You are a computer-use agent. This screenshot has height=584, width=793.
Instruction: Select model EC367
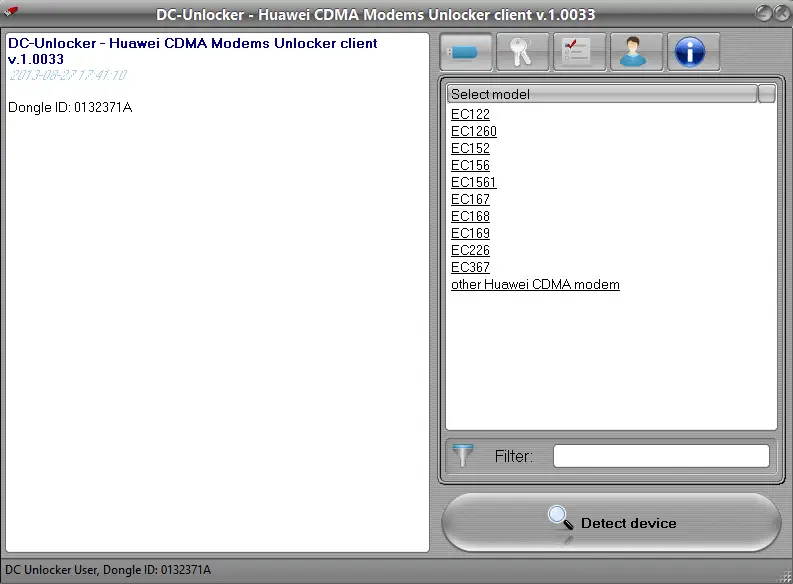pos(470,267)
